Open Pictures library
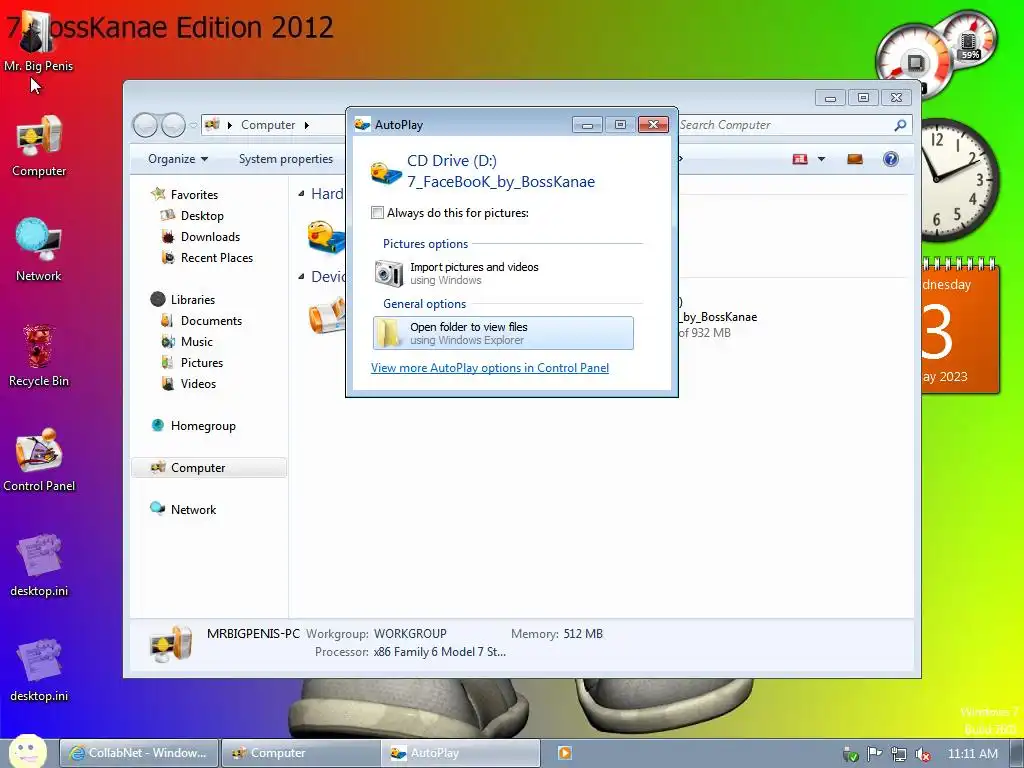Screen dimensions: 1024x768 point(202,362)
